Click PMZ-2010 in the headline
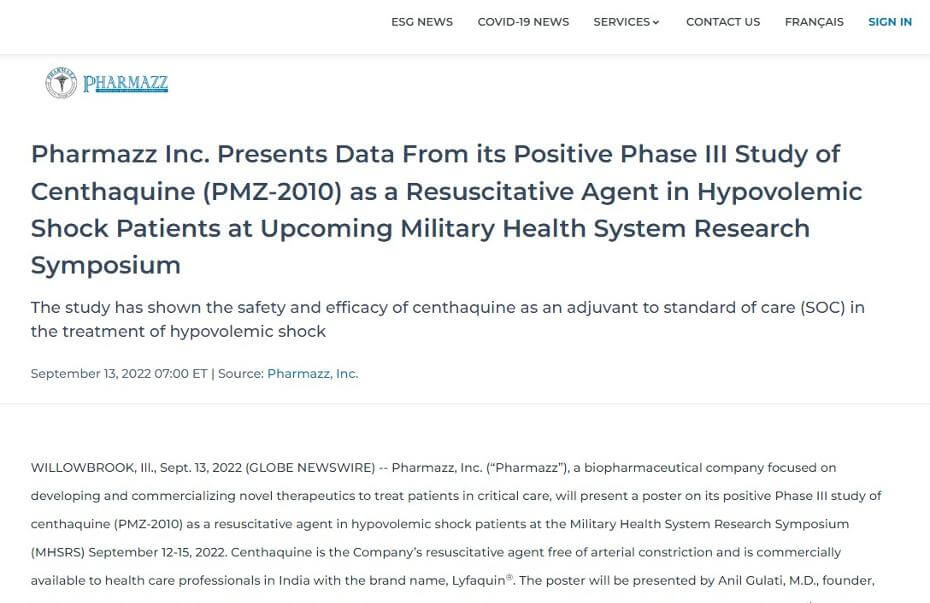This screenshot has height=603, width=930. point(272,192)
